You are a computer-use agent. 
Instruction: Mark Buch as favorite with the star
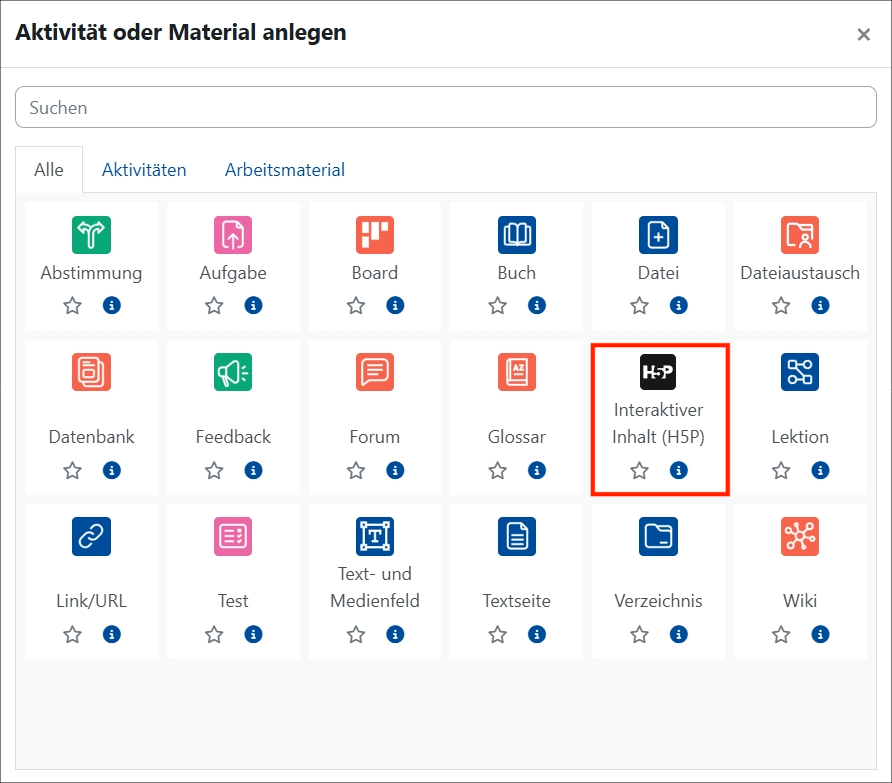(x=497, y=305)
